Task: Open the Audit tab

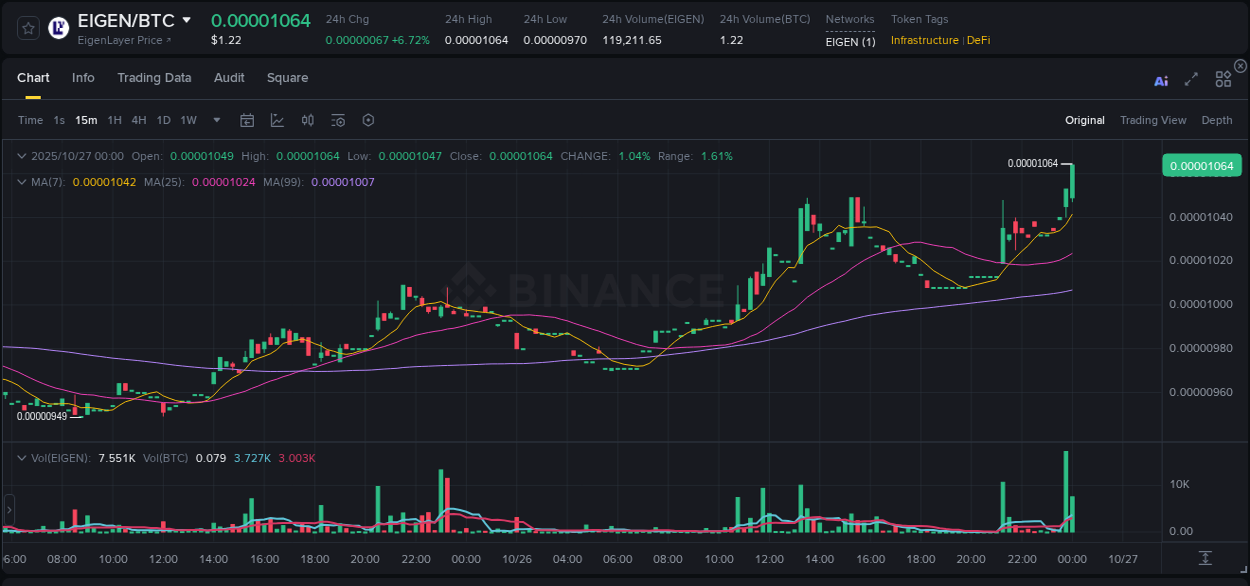Action: [x=229, y=77]
